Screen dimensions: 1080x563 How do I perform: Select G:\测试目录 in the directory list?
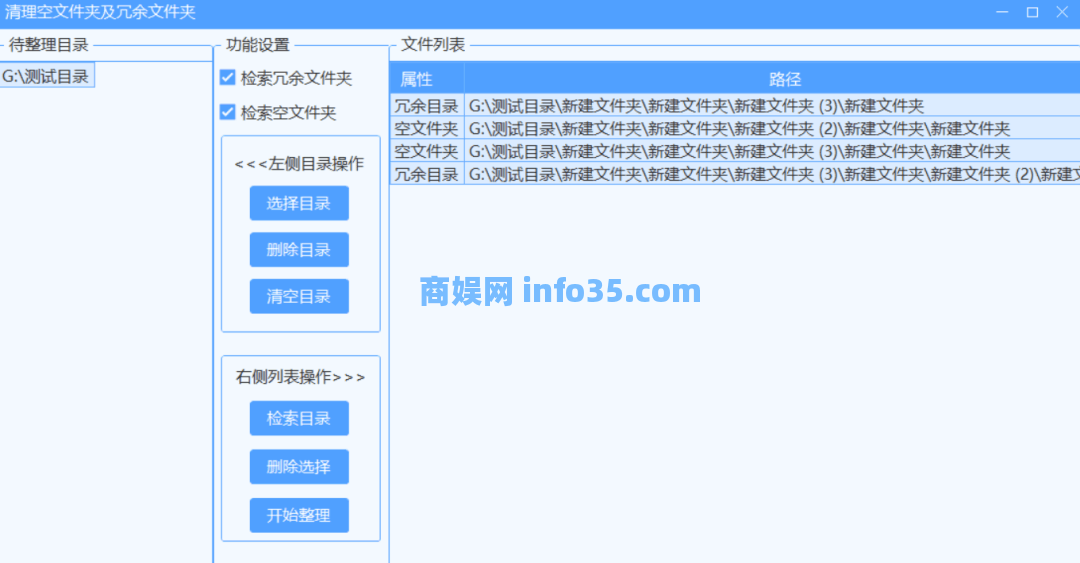click(x=46, y=76)
